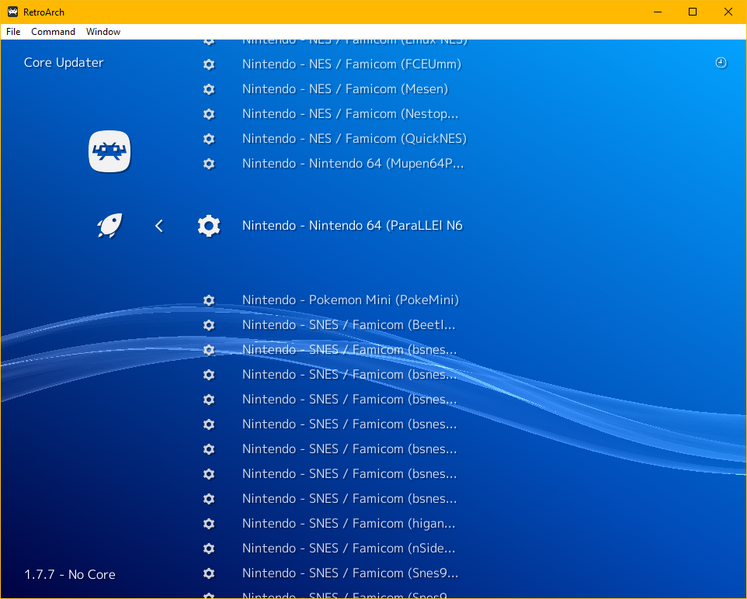Image resolution: width=747 pixels, height=599 pixels.
Task: Open the Command menu
Action: point(53,32)
